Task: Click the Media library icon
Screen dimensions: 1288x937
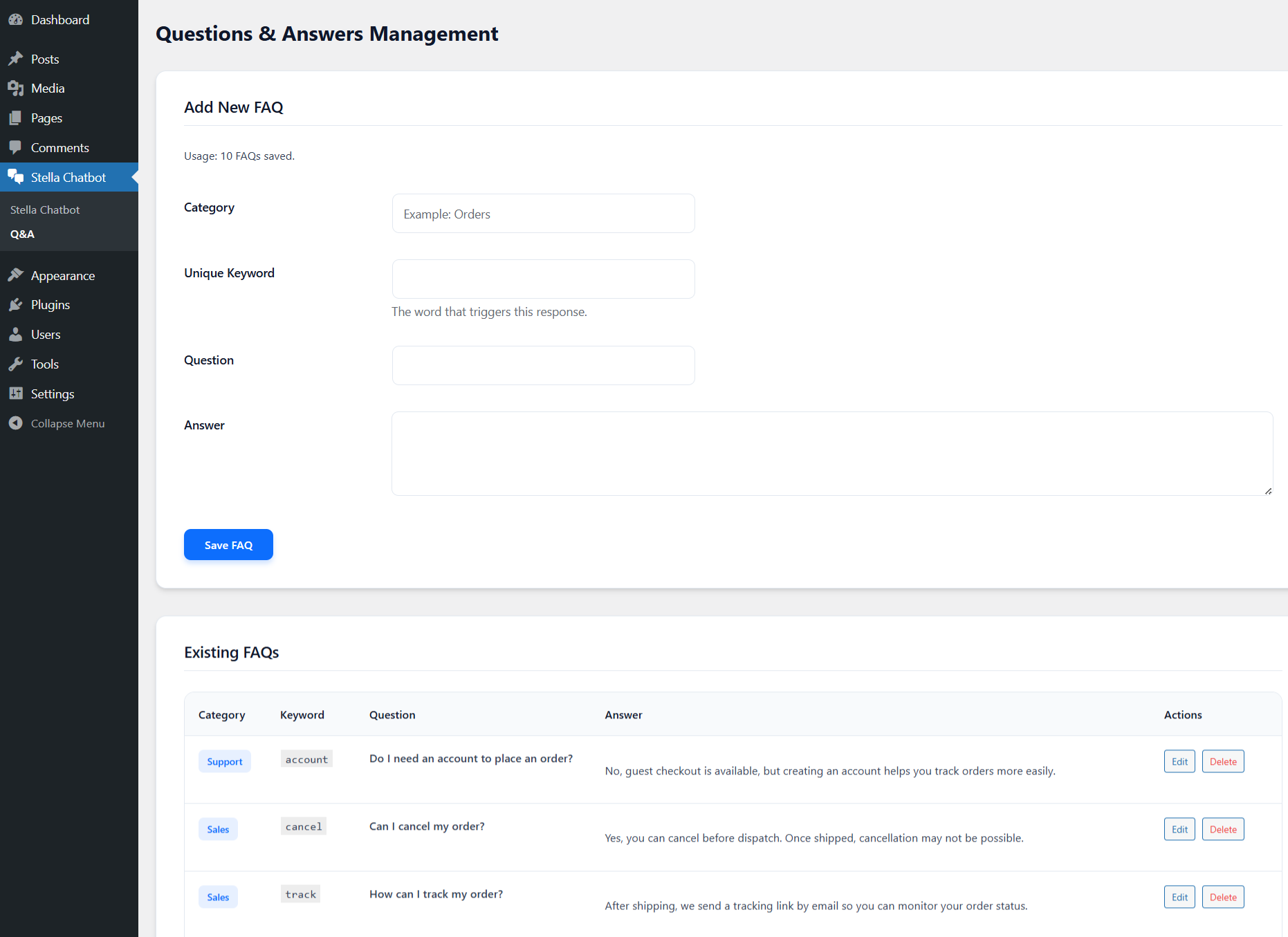Action: tap(16, 88)
